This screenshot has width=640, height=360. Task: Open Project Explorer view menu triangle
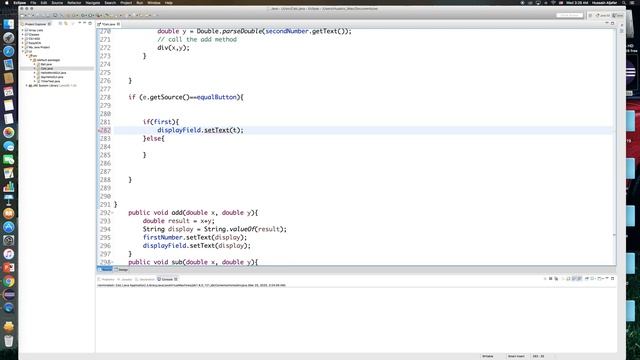coord(80,23)
